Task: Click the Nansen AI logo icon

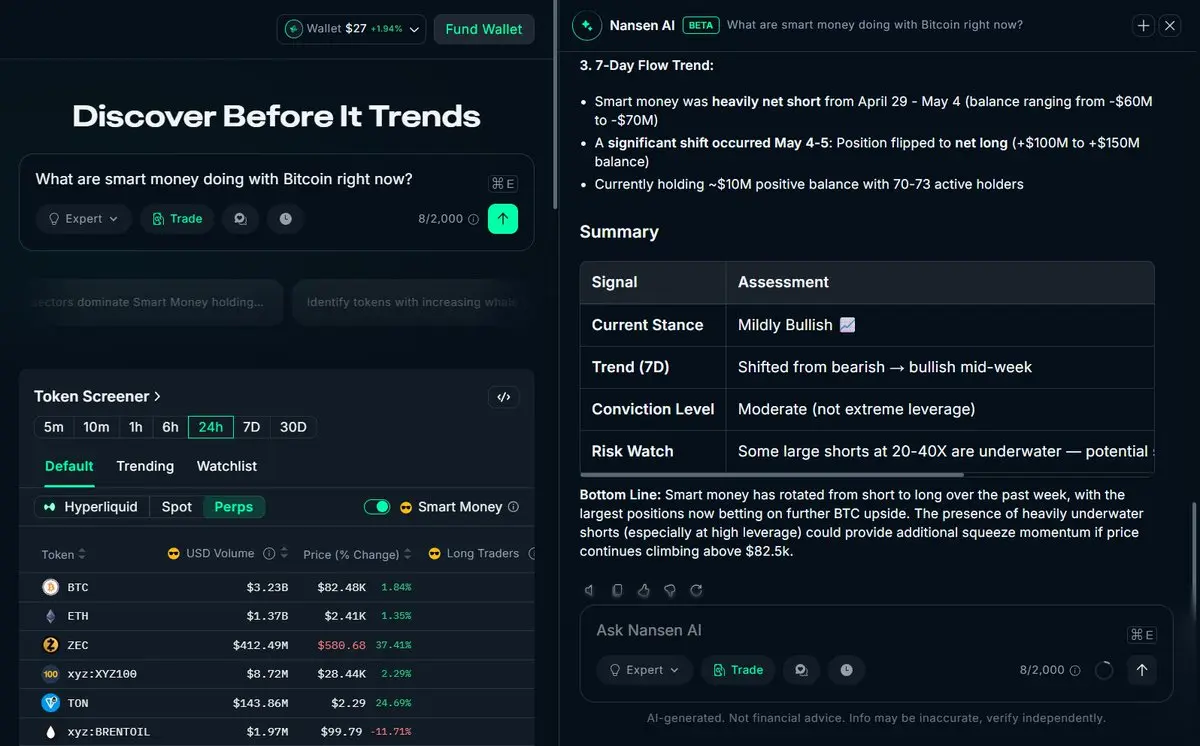Action: coord(586,26)
